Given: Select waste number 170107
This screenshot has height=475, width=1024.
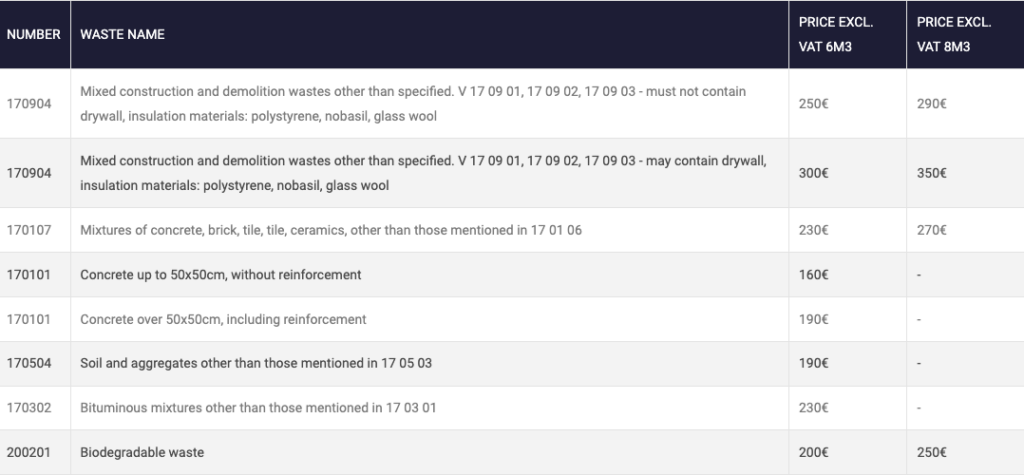Looking at the screenshot, I should (29, 230).
